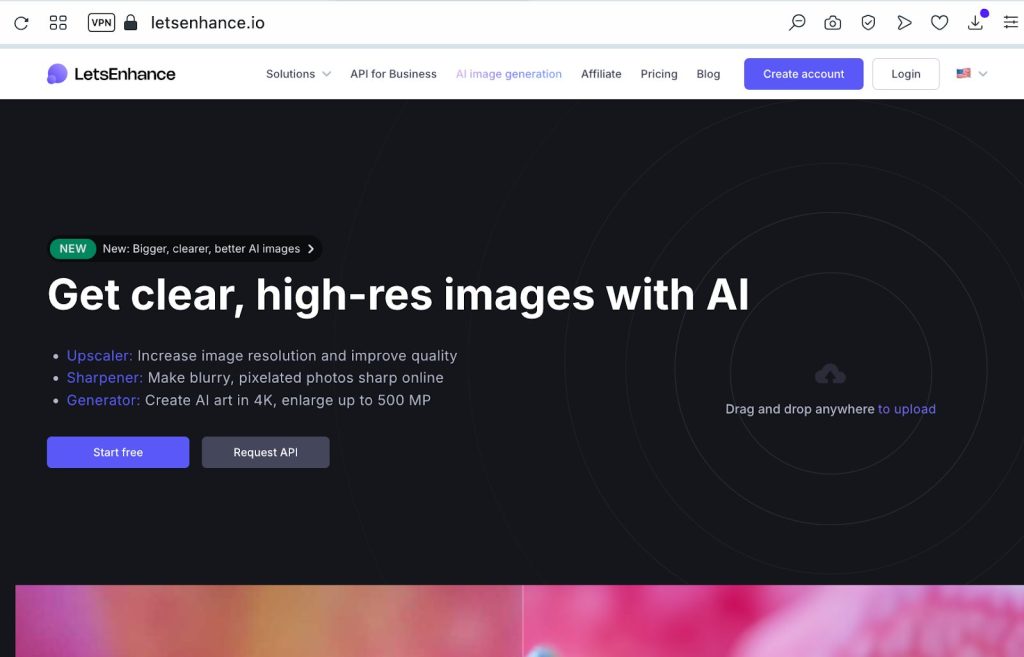Open the 'New: Bigger, clearer, better AI images' banner

pyautogui.click(x=185, y=249)
